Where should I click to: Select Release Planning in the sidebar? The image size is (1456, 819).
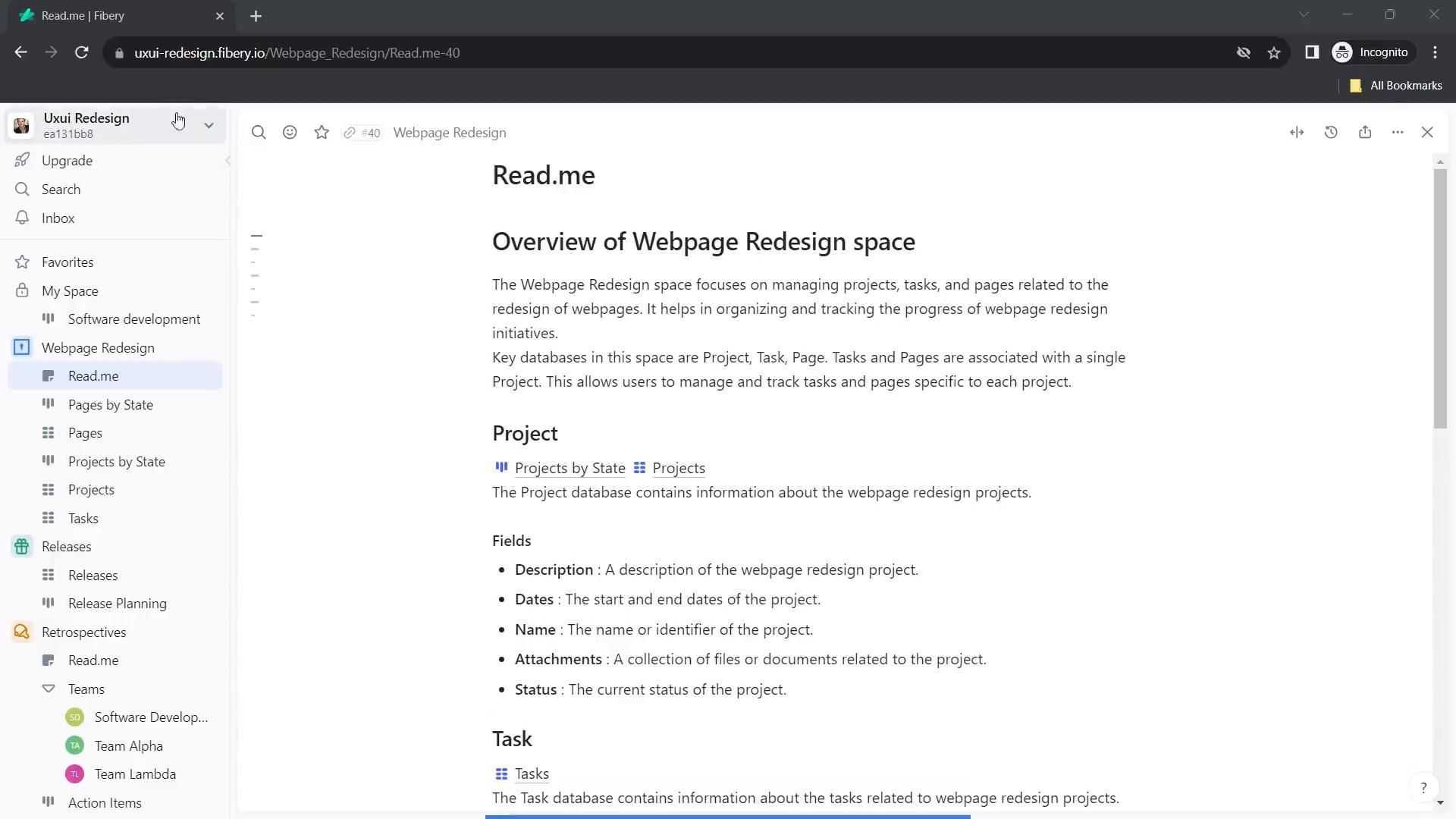(x=118, y=604)
